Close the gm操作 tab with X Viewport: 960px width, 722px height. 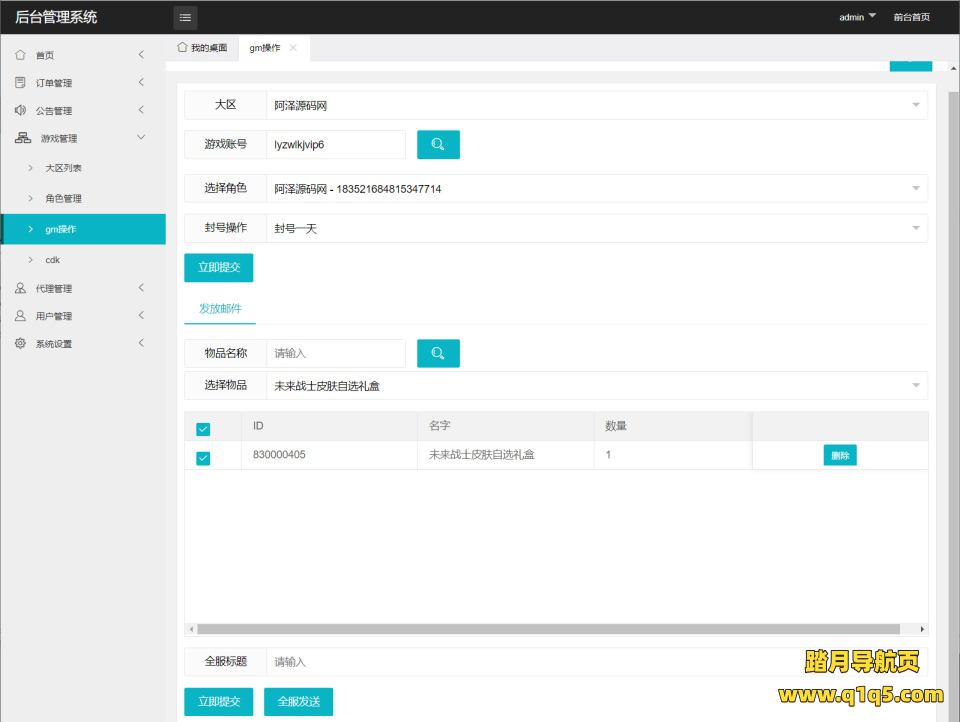click(293, 48)
